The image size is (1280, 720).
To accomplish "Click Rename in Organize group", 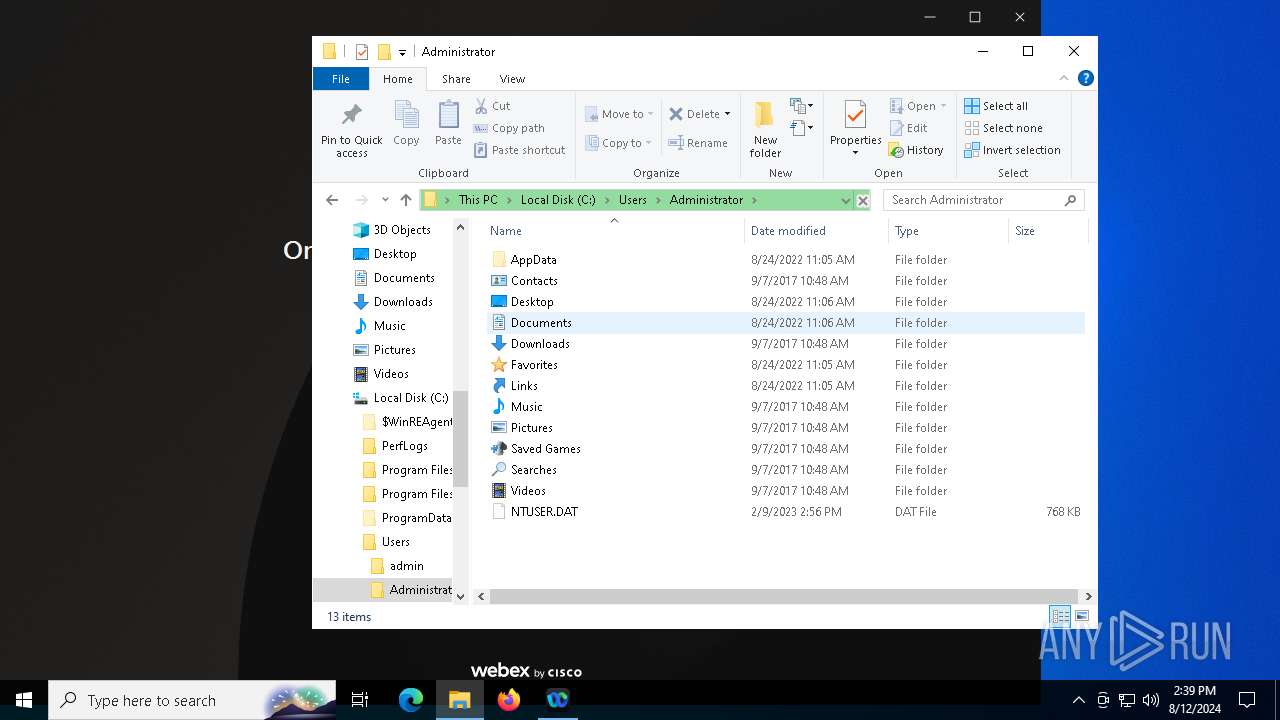I will coord(698,143).
